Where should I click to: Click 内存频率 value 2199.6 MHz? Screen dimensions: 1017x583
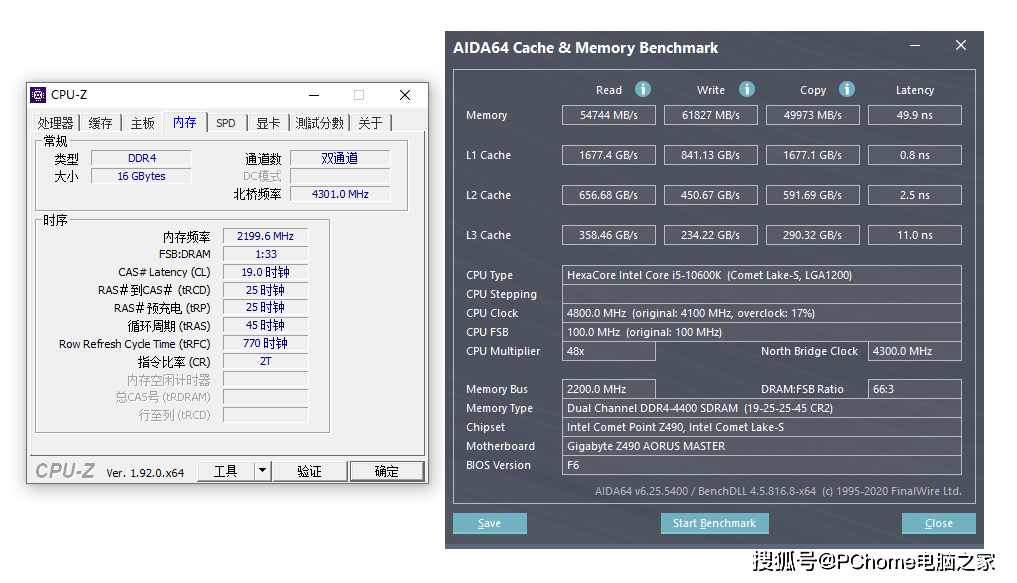(265, 236)
